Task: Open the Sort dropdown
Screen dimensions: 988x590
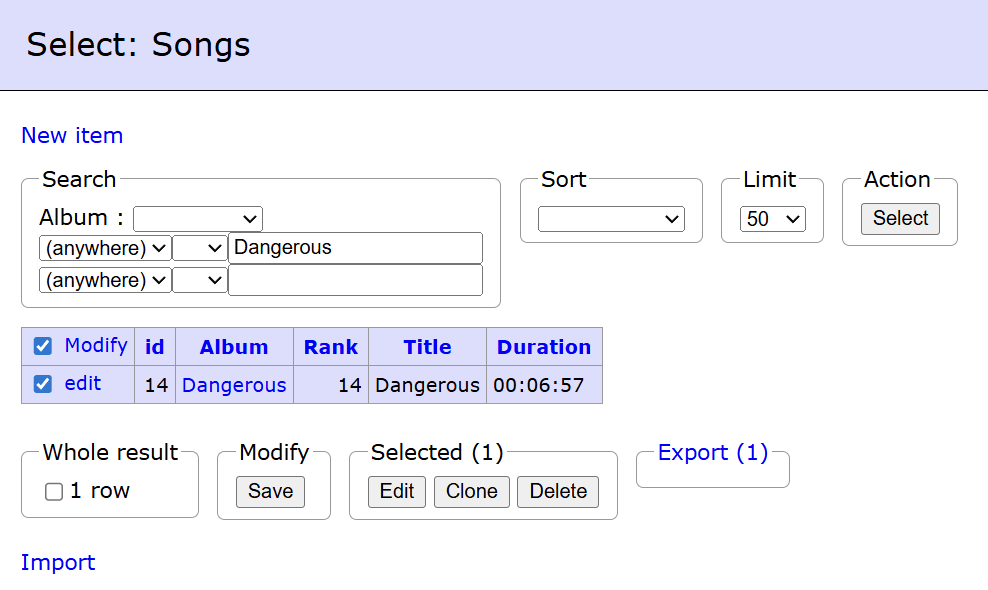Action: [610, 219]
